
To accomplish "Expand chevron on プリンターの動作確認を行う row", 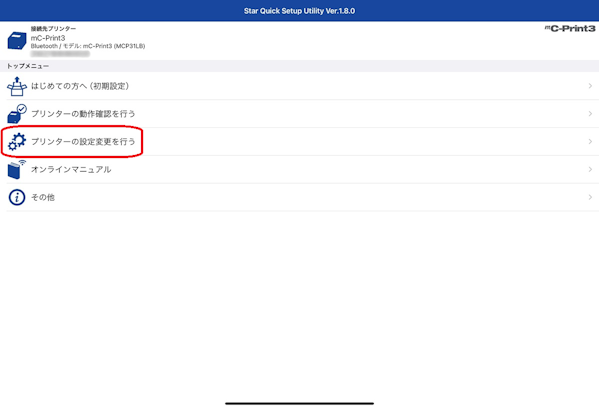I will point(590,114).
